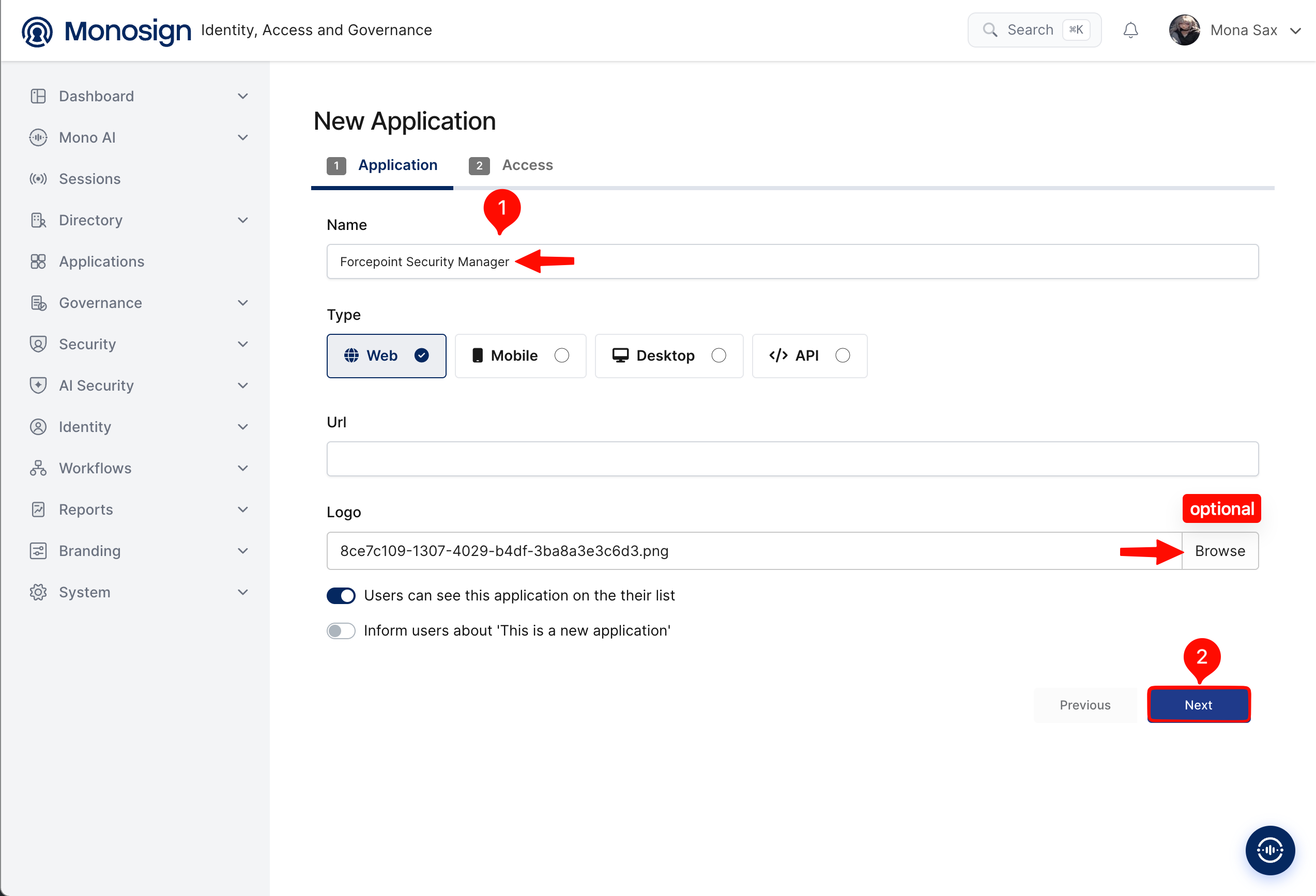Switch to the Application step tab

[x=382, y=165]
